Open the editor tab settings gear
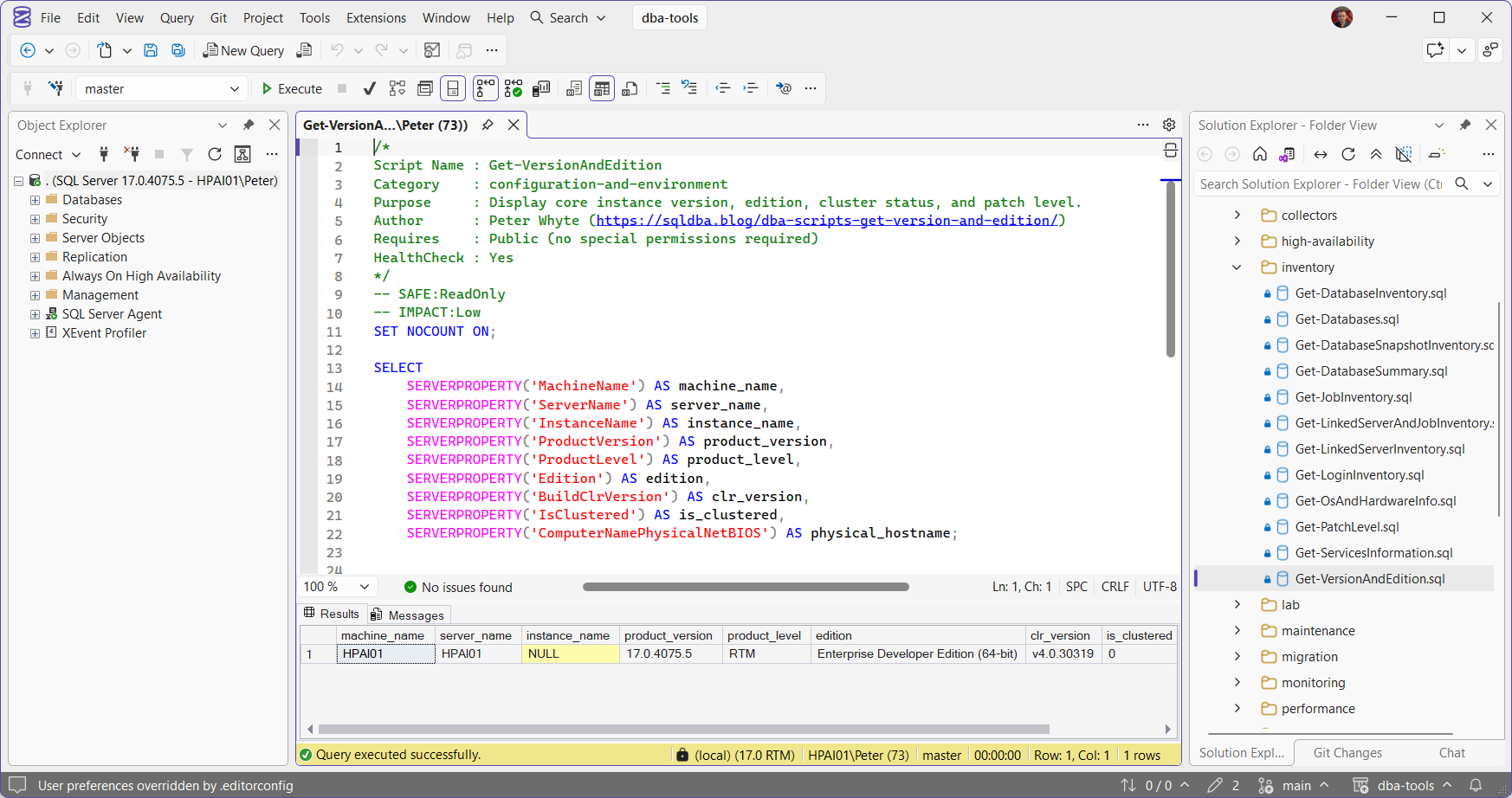The image size is (1512, 798). pyautogui.click(x=1169, y=125)
